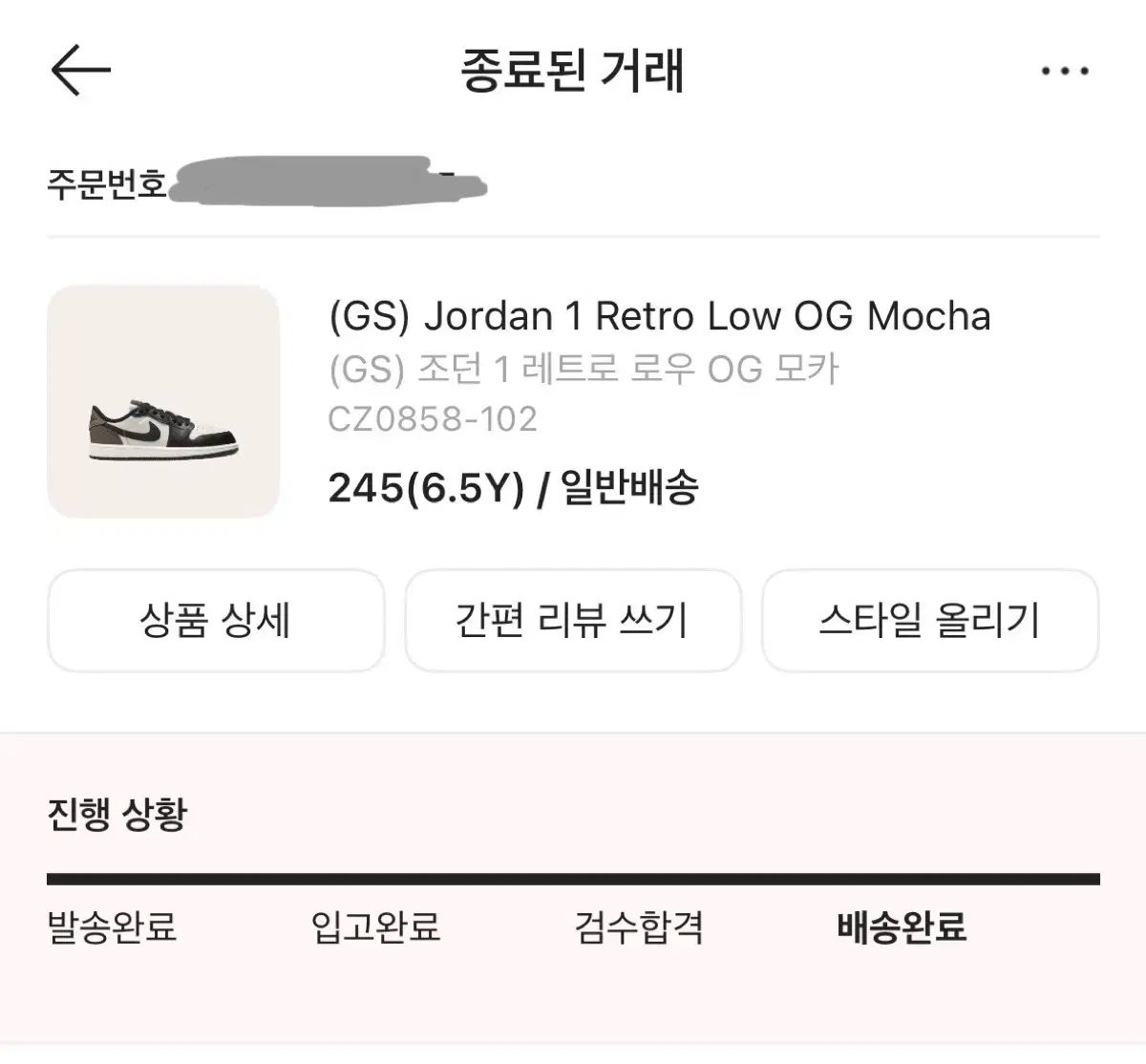This screenshot has width=1146, height=1064.
Task: Select the 검수합격 progress step
Action: coord(639,926)
